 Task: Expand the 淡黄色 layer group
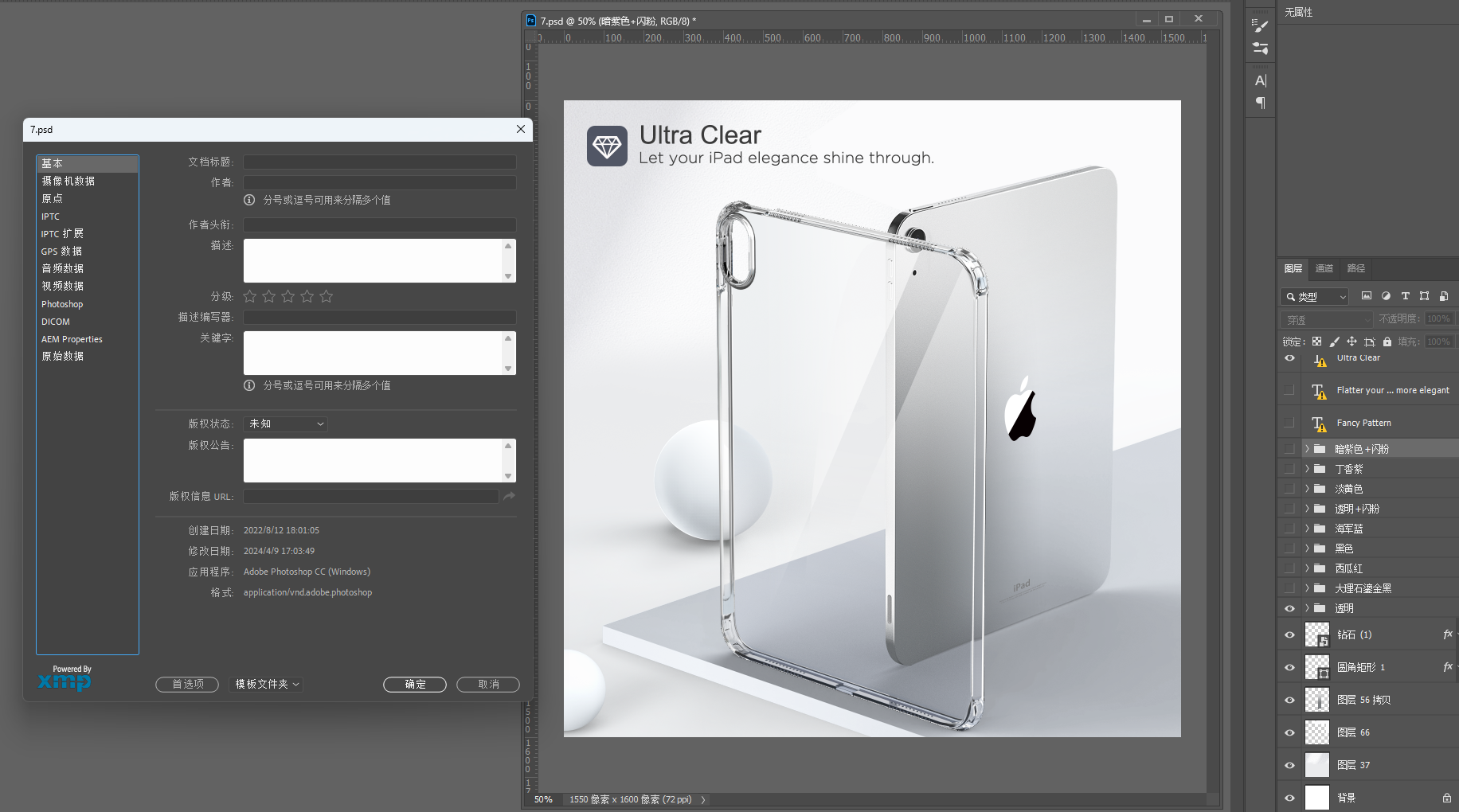click(1307, 489)
